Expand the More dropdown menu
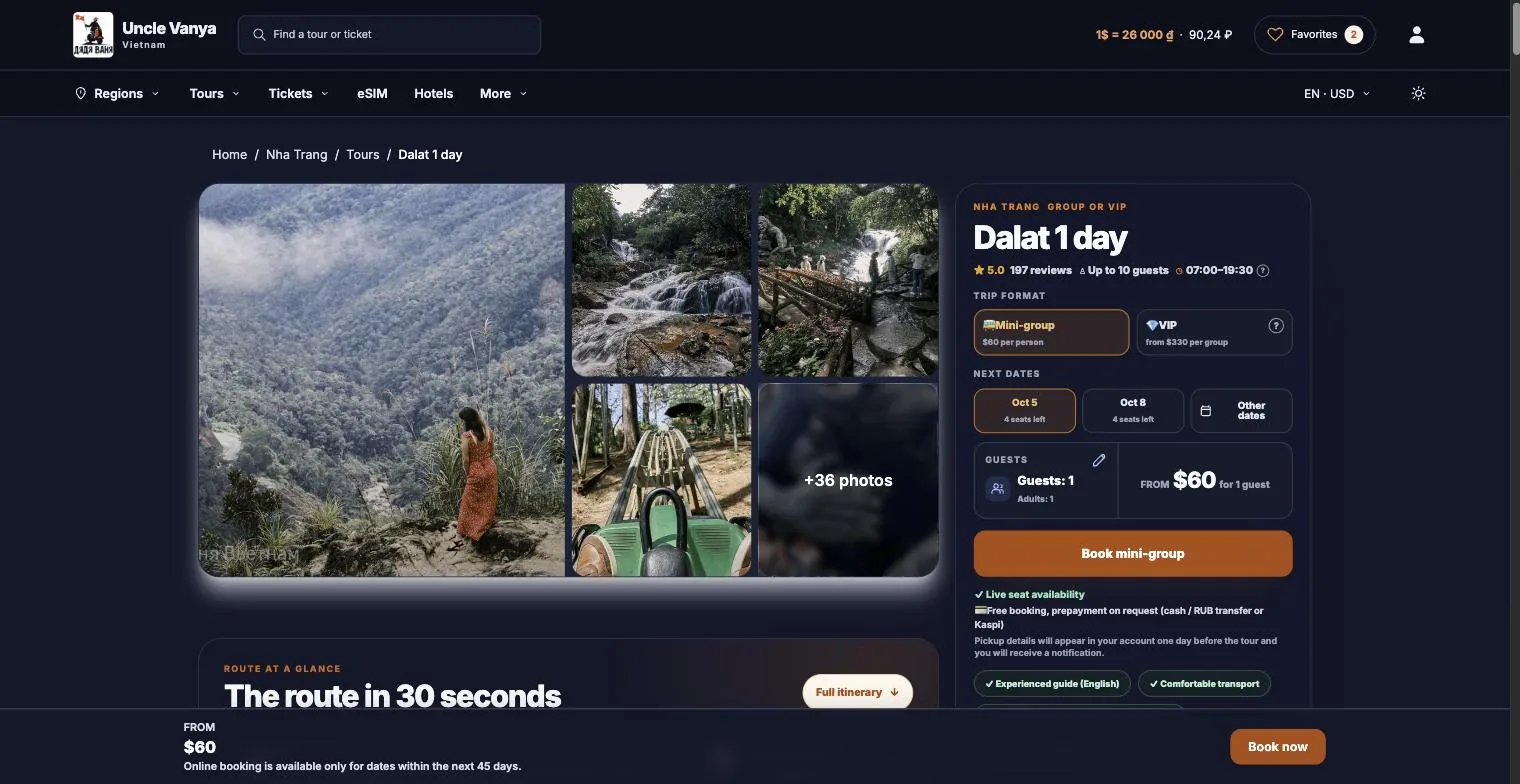Image resolution: width=1520 pixels, height=784 pixels. 503,93
